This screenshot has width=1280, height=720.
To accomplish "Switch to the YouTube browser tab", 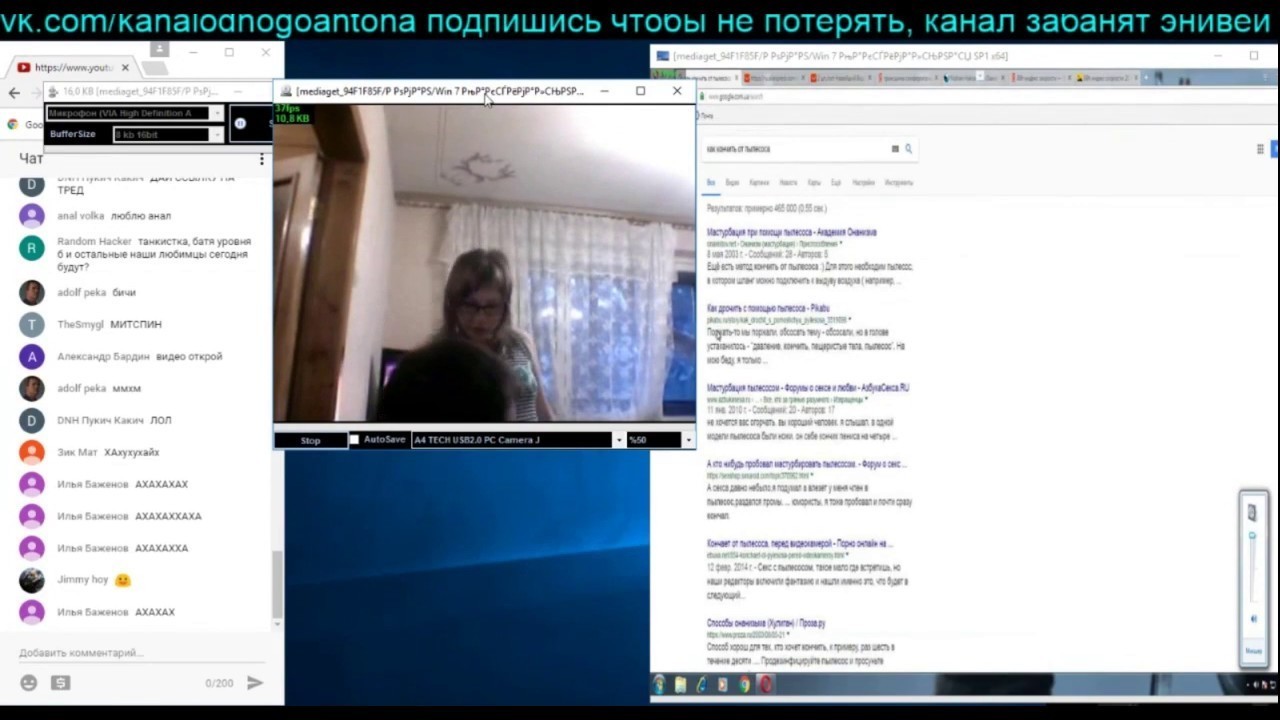I will point(72,68).
